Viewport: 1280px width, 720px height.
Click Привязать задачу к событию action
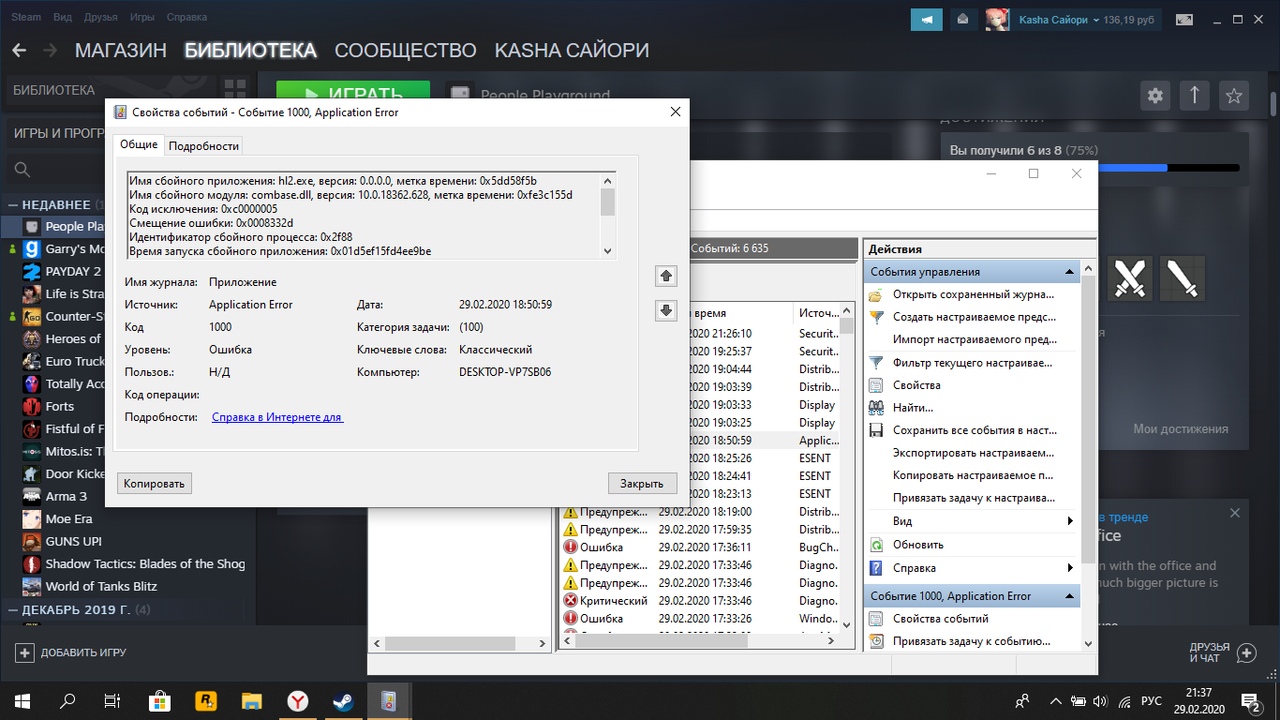[x=971, y=641]
